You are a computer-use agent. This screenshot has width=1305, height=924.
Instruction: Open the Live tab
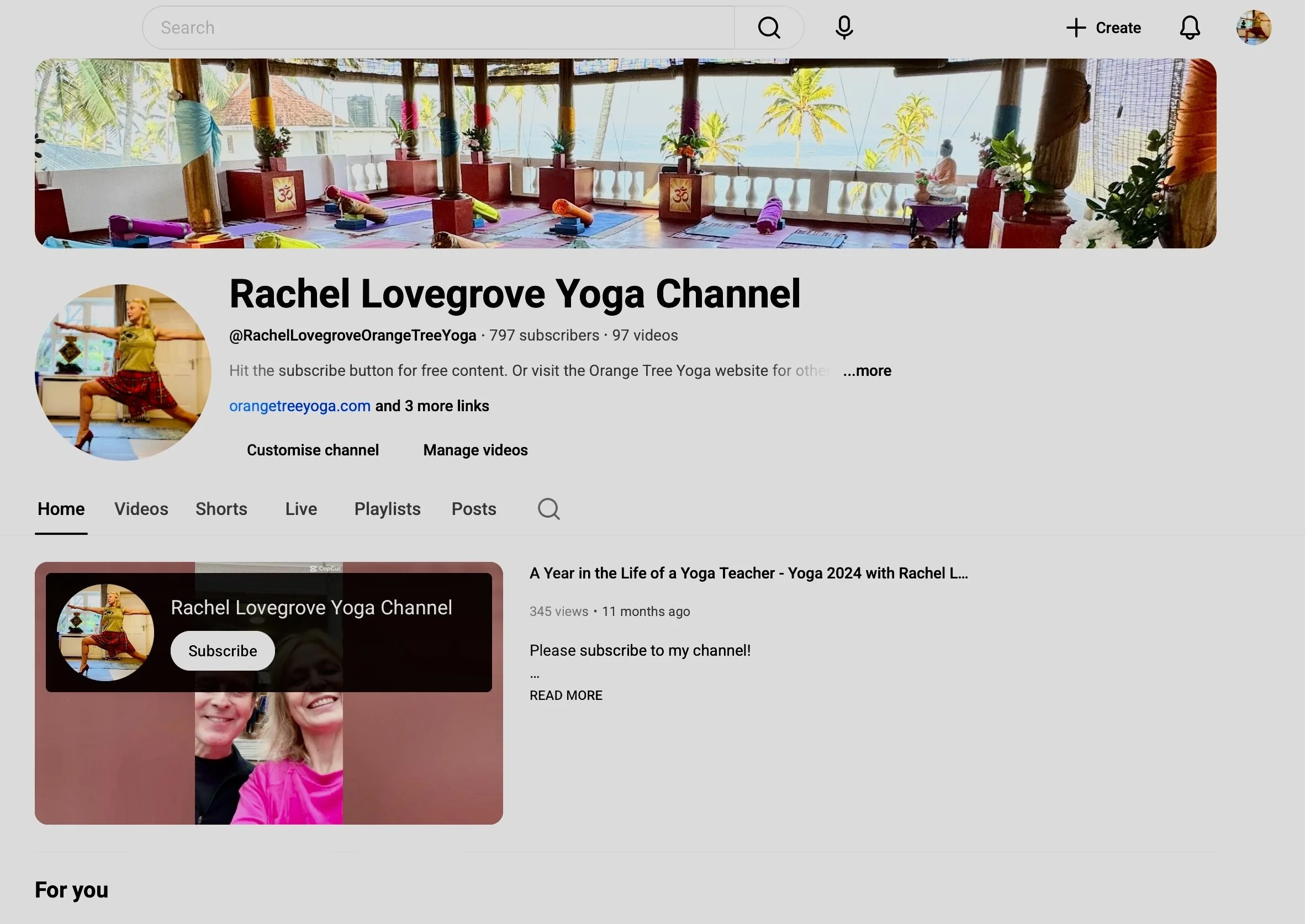pyautogui.click(x=301, y=509)
